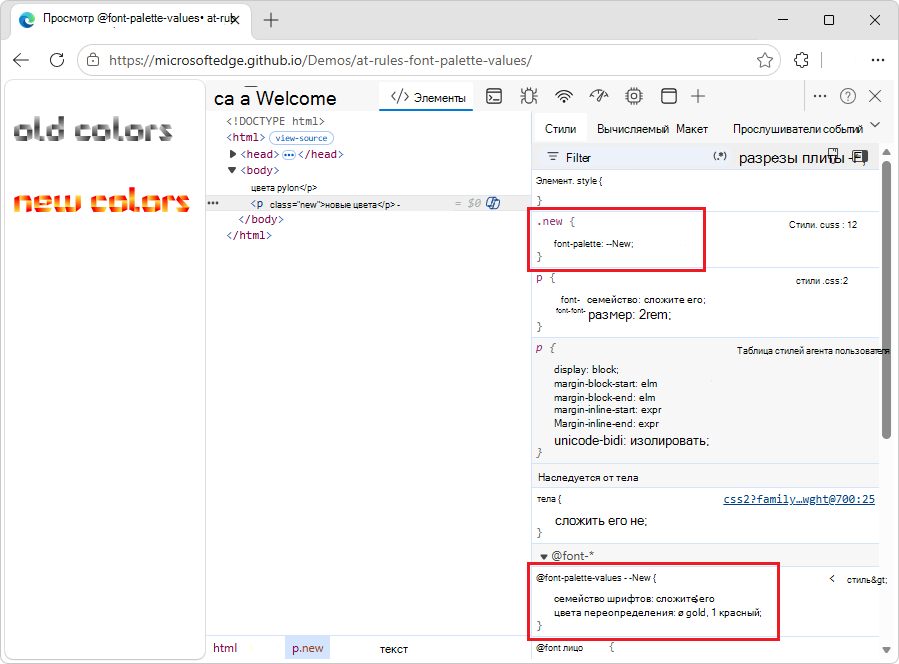Close the font-palette-values browser tab
899x664 pixels.
coord(235,19)
